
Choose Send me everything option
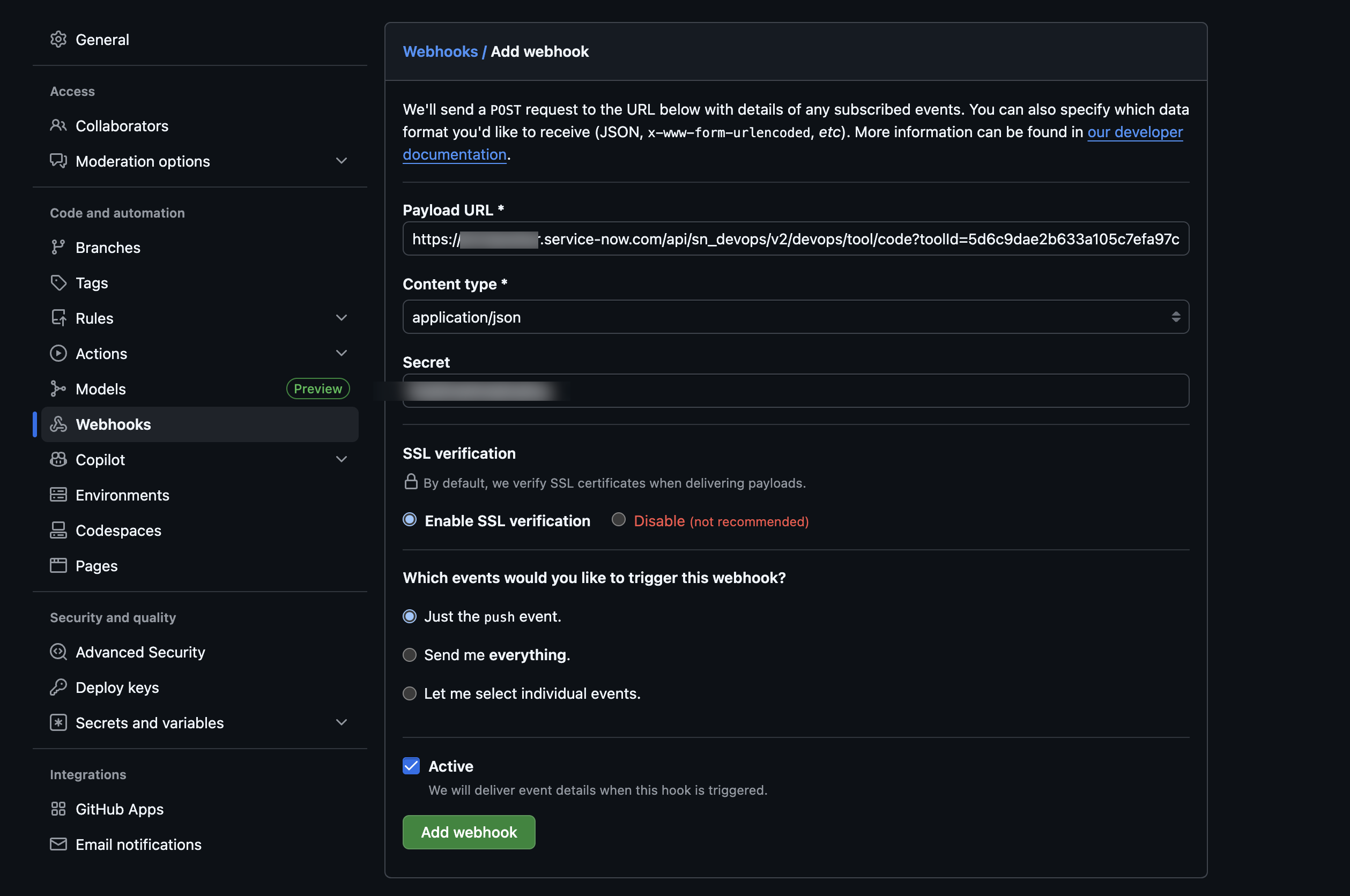point(410,655)
